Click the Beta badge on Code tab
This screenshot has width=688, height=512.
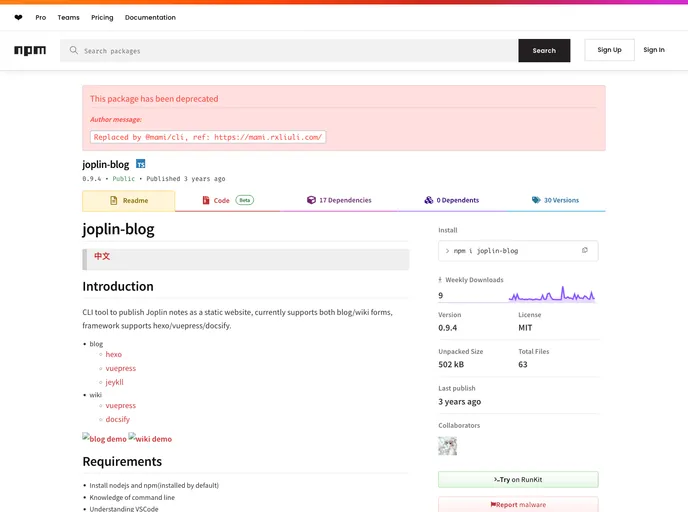[244, 200]
